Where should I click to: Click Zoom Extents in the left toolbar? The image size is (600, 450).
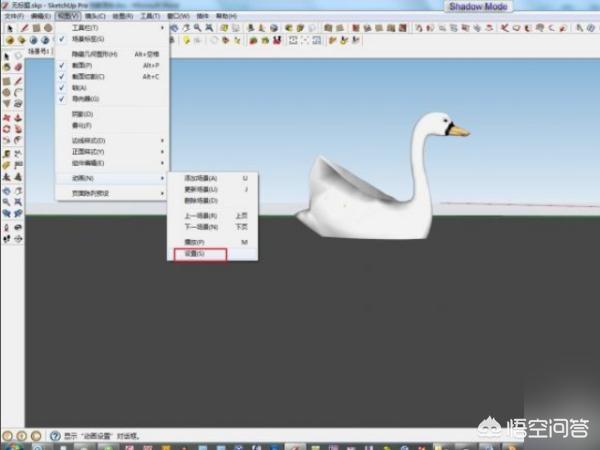[x=18, y=202]
